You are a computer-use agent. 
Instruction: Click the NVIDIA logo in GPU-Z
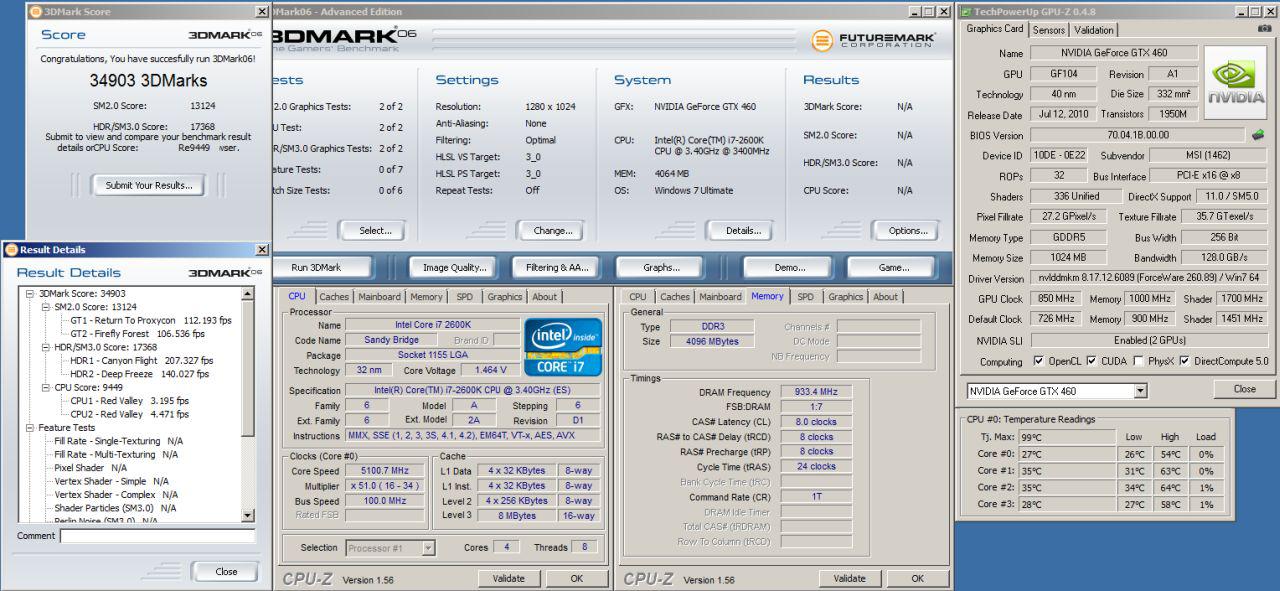(1235, 84)
